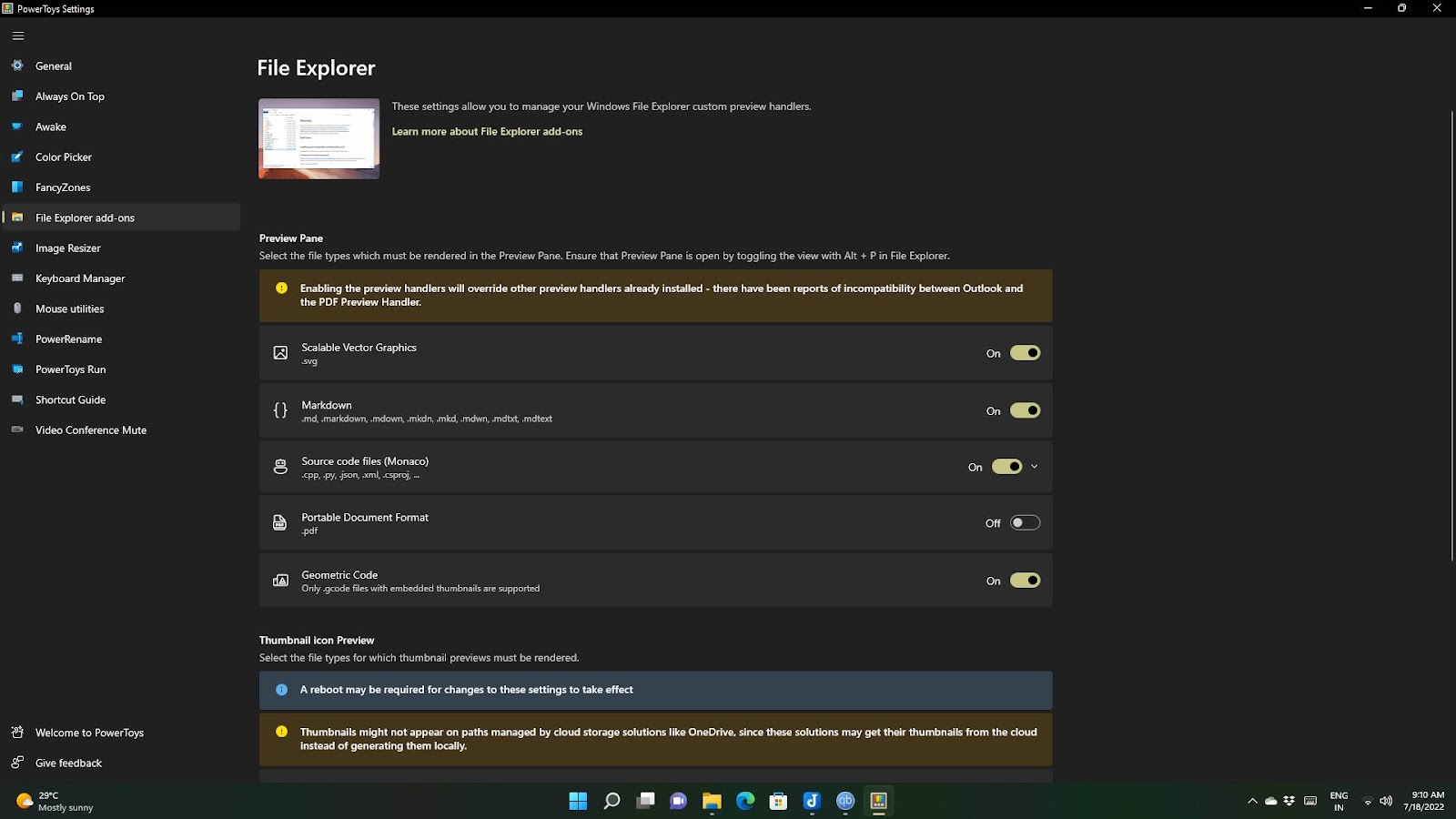
Task: Click the 'Only .gcode files' description text
Action: pyautogui.click(x=420, y=589)
